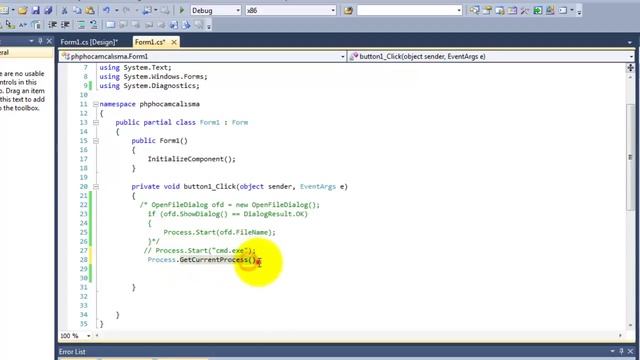Start debugging with the green play icon
The width and height of the screenshot is (640, 360).
(182, 10)
